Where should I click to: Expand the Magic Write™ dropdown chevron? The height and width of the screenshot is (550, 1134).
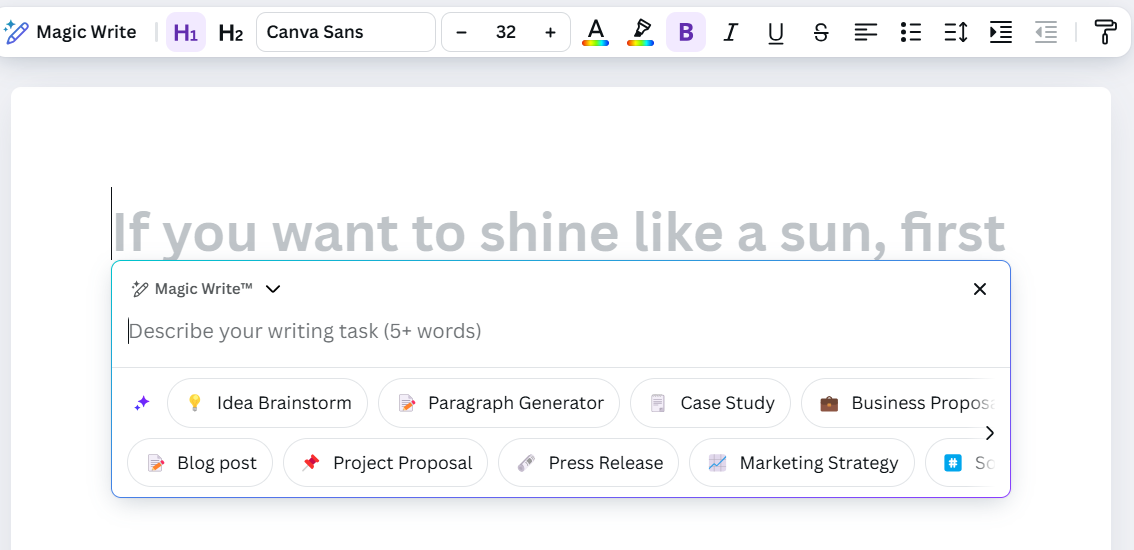(273, 289)
